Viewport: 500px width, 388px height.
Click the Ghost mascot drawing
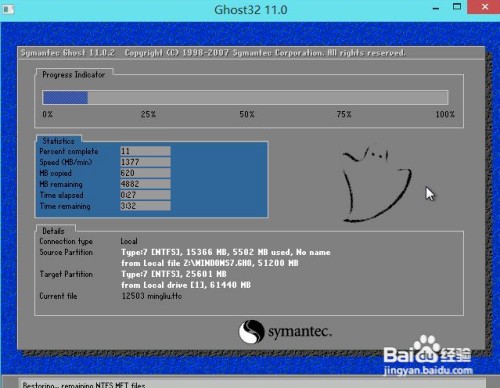(x=377, y=183)
